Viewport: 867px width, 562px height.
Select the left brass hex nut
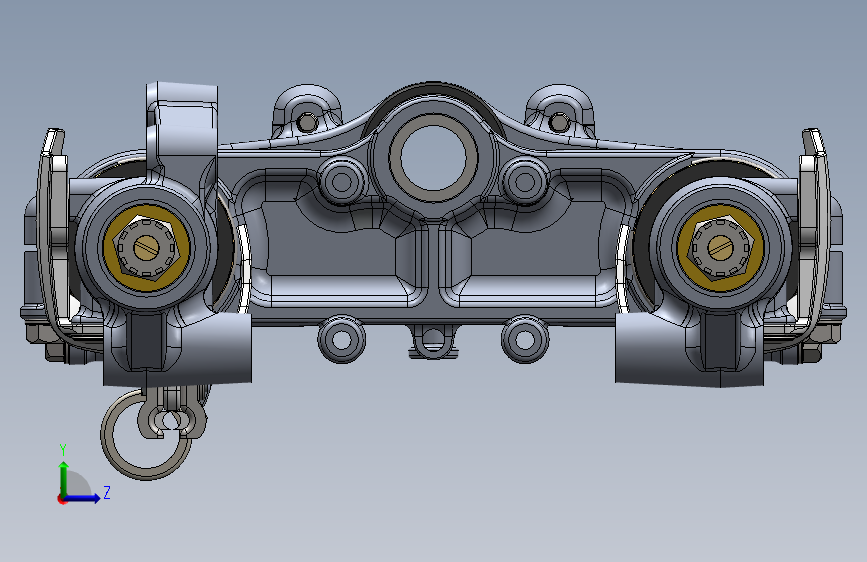pos(147,248)
